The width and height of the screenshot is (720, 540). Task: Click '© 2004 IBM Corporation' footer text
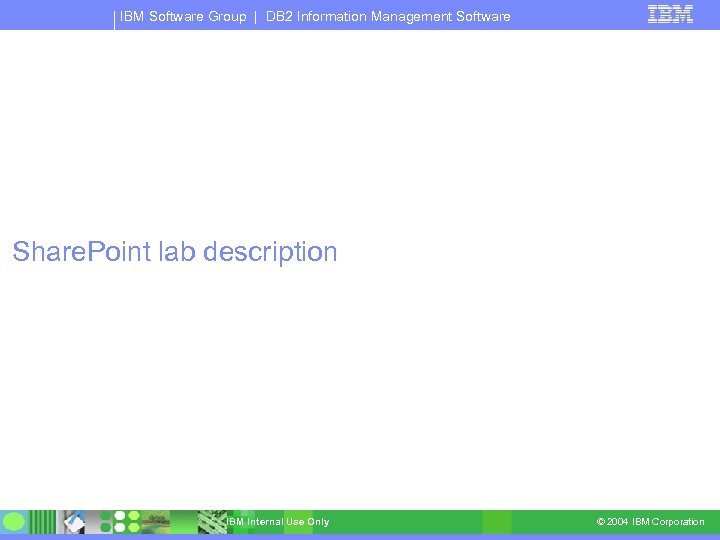click(650, 522)
